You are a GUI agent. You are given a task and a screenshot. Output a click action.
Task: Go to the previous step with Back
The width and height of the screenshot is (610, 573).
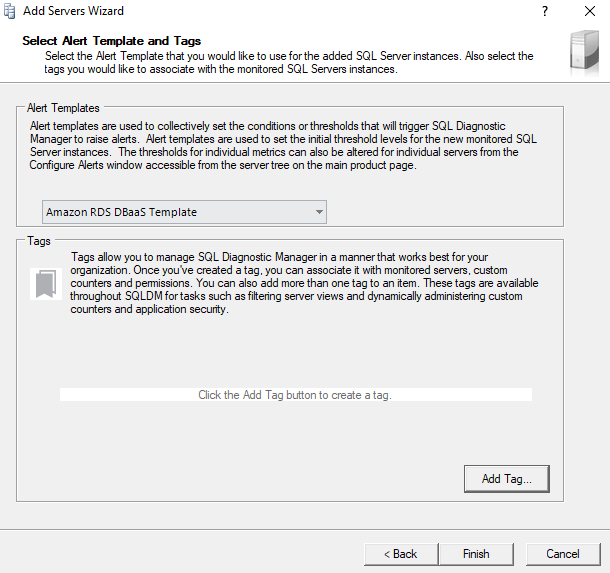point(399,553)
